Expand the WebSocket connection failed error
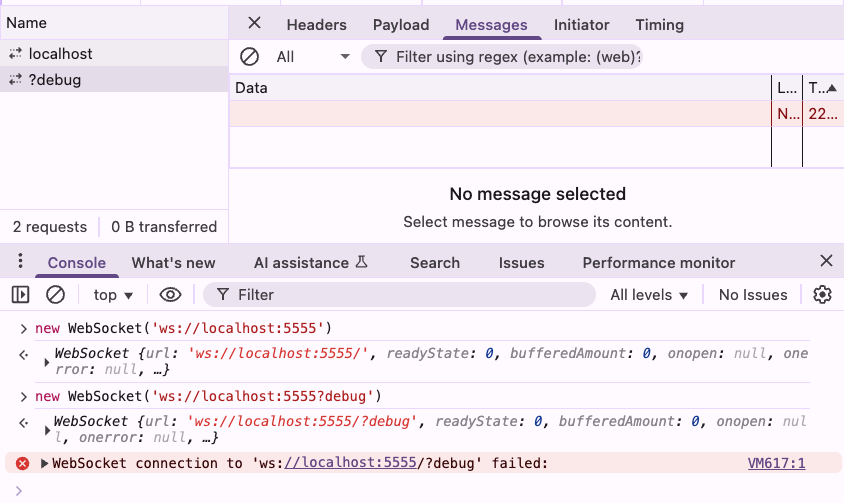 (44, 463)
